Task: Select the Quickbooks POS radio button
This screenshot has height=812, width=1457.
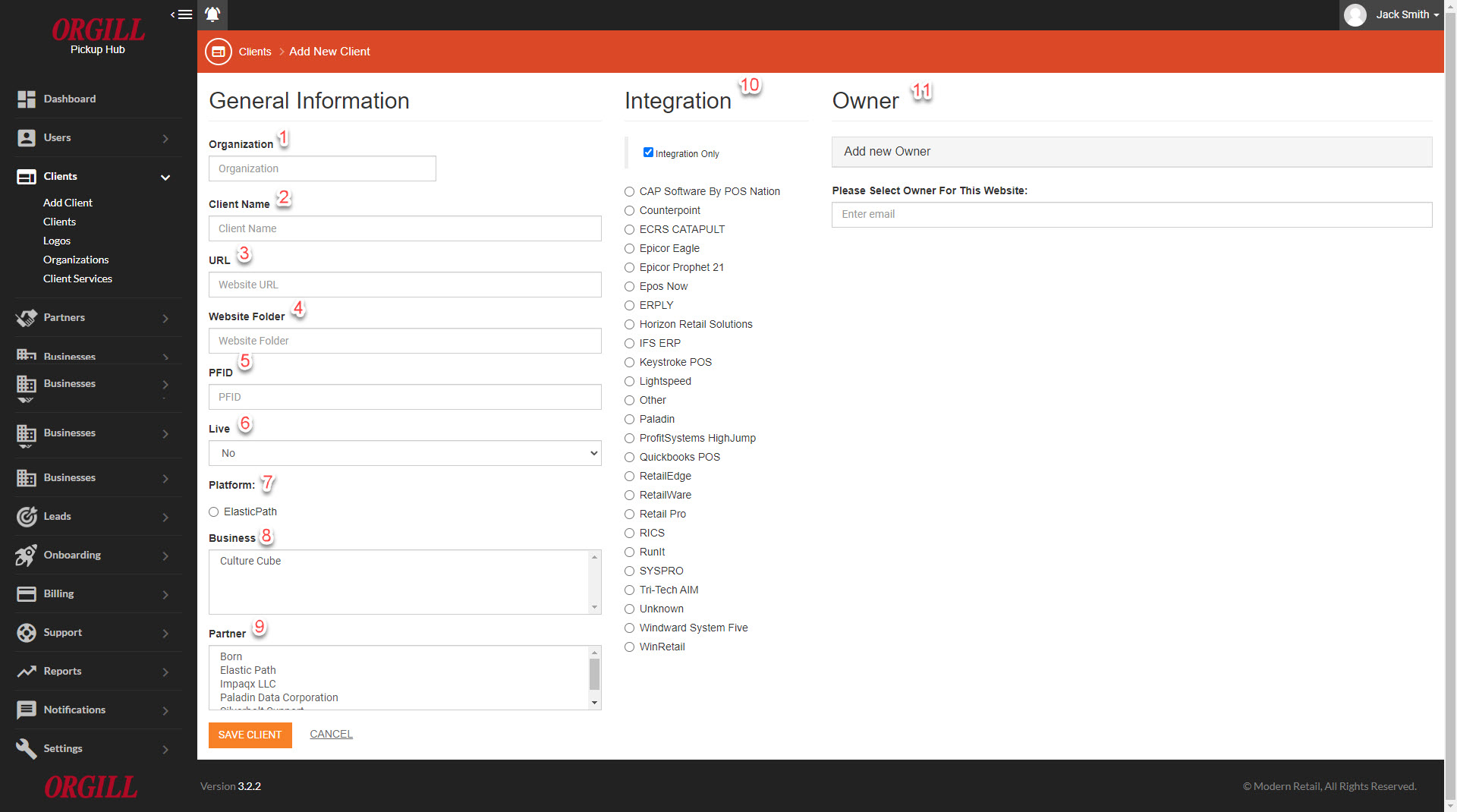Action: [629, 458]
